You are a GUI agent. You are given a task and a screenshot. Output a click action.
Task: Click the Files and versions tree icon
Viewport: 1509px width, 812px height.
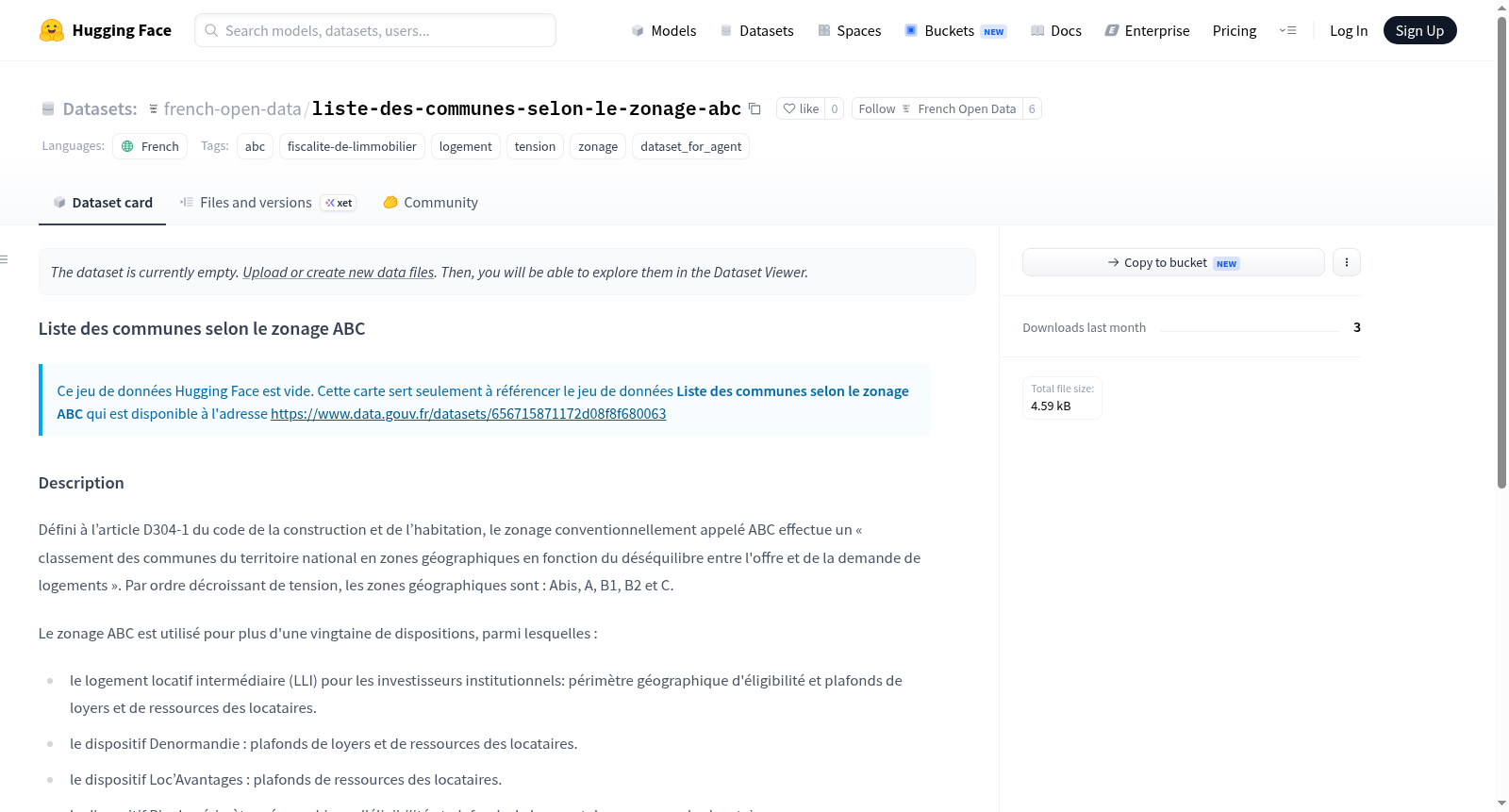pyautogui.click(x=187, y=202)
